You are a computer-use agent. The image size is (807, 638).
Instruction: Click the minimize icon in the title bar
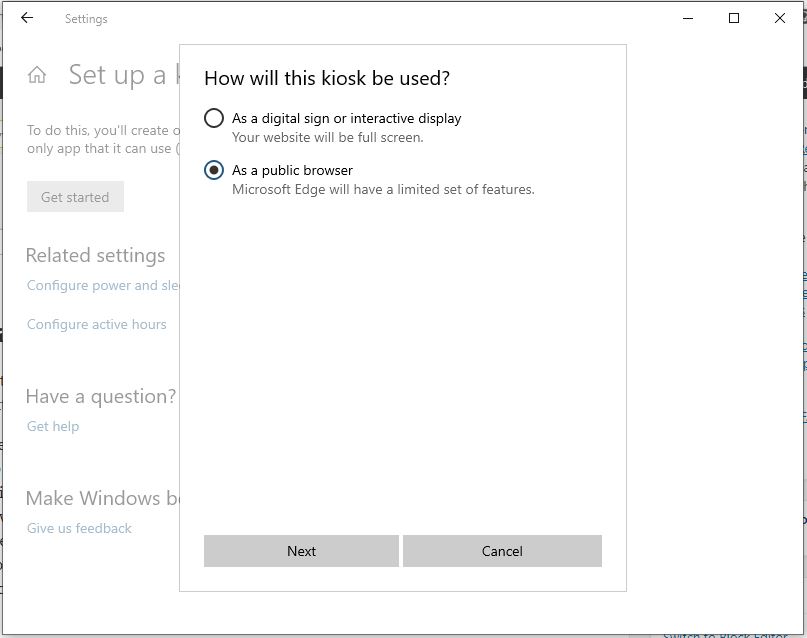click(686, 18)
